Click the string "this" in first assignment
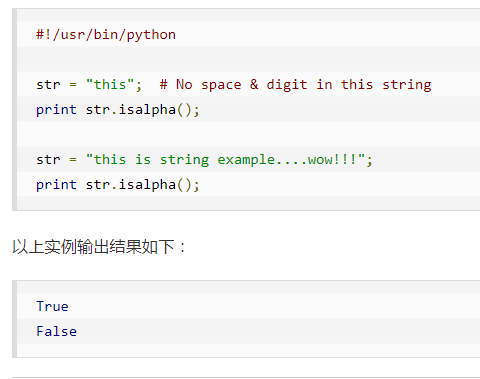This screenshot has height=379, width=480. pyautogui.click(x=110, y=85)
